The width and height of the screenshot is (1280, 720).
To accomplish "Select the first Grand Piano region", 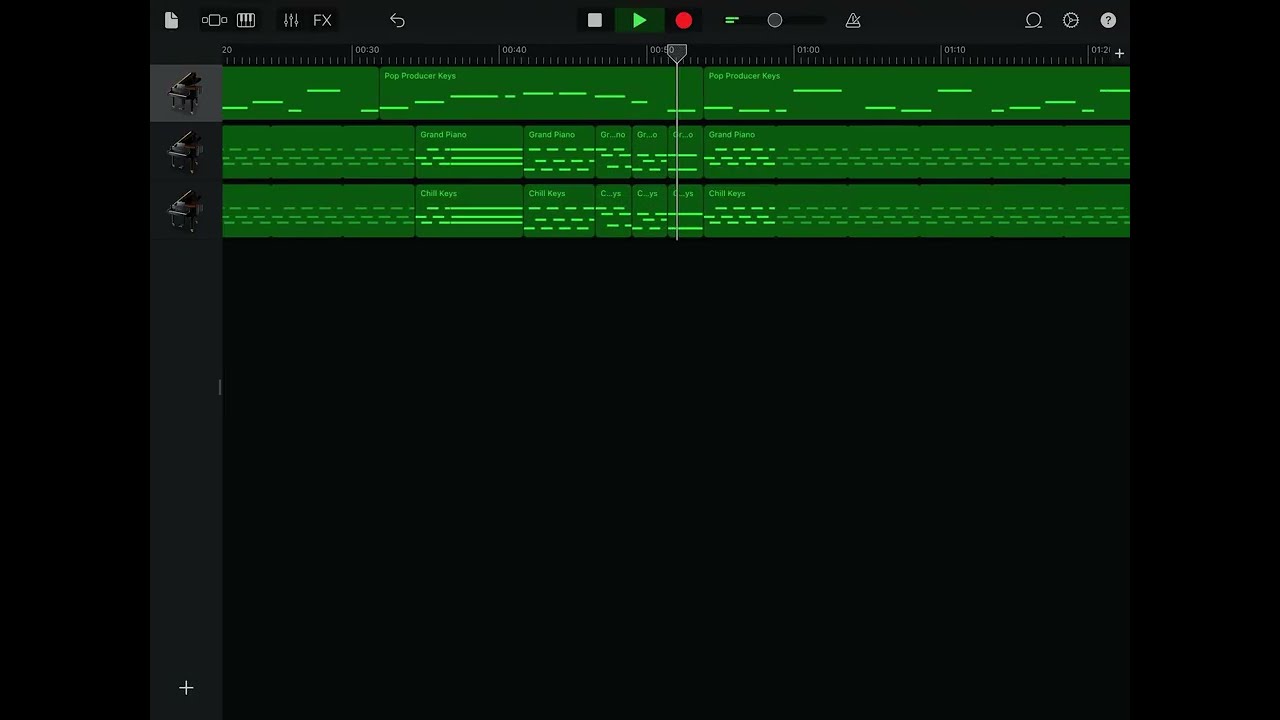I will tap(469, 152).
